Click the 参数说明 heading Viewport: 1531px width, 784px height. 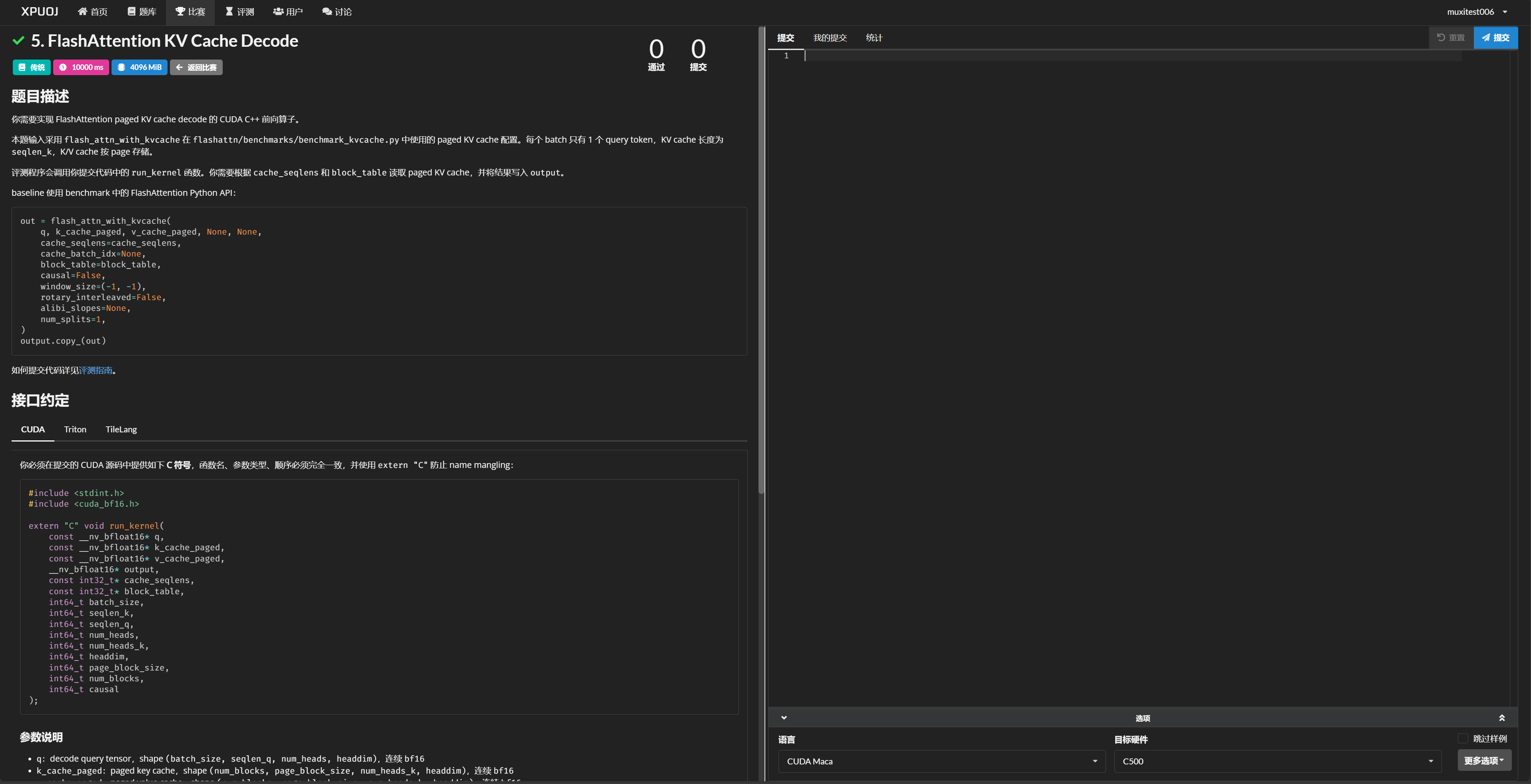point(41,737)
